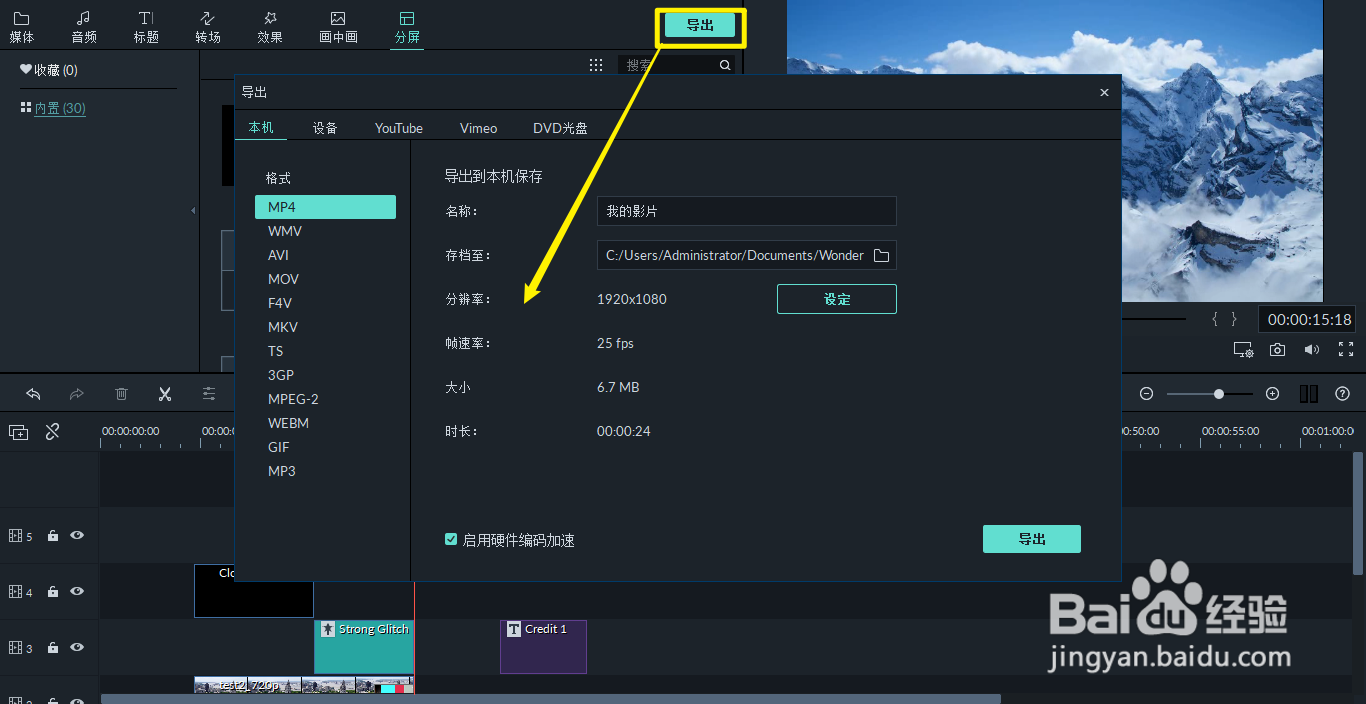The width and height of the screenshot is (1366, 704).
Task: Take a snapshot with the camera icon
Action: point(1277,350)
